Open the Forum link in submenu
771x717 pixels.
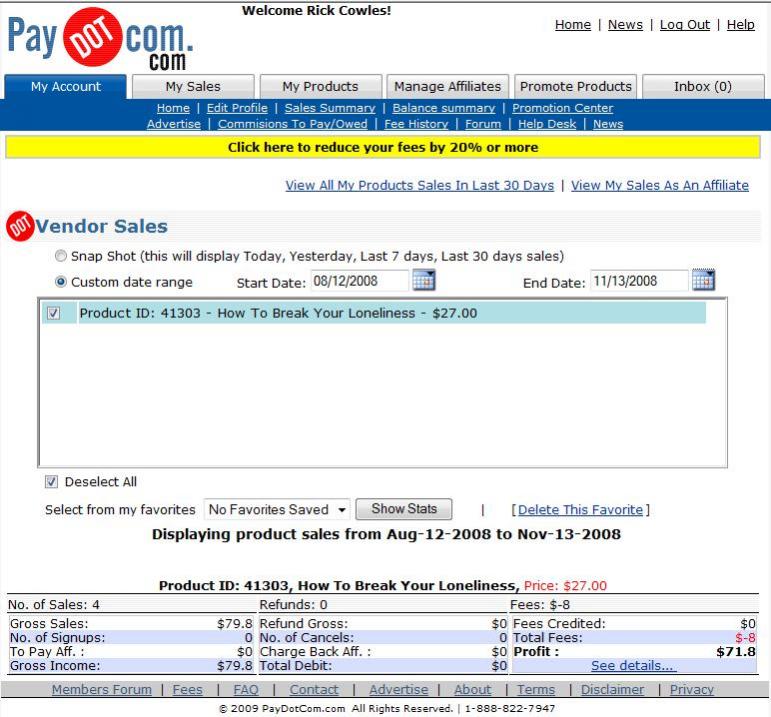pos(483,124)
